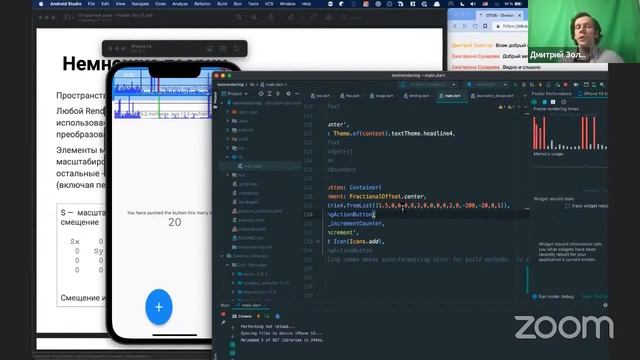The width and height of the screenshot is (640, 360).
Task: Click the hot reload lightning icon in console
Action: [x=258, y=316]
